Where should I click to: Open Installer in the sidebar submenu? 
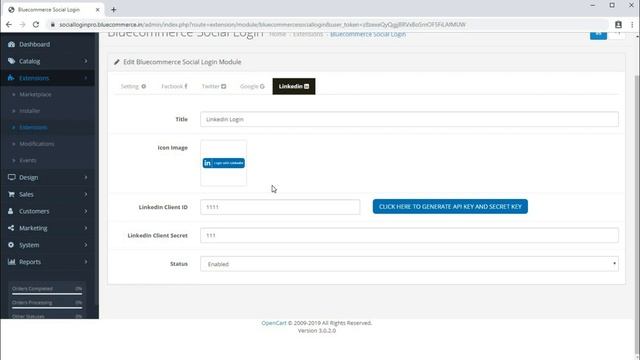click(x=29, y=111)
